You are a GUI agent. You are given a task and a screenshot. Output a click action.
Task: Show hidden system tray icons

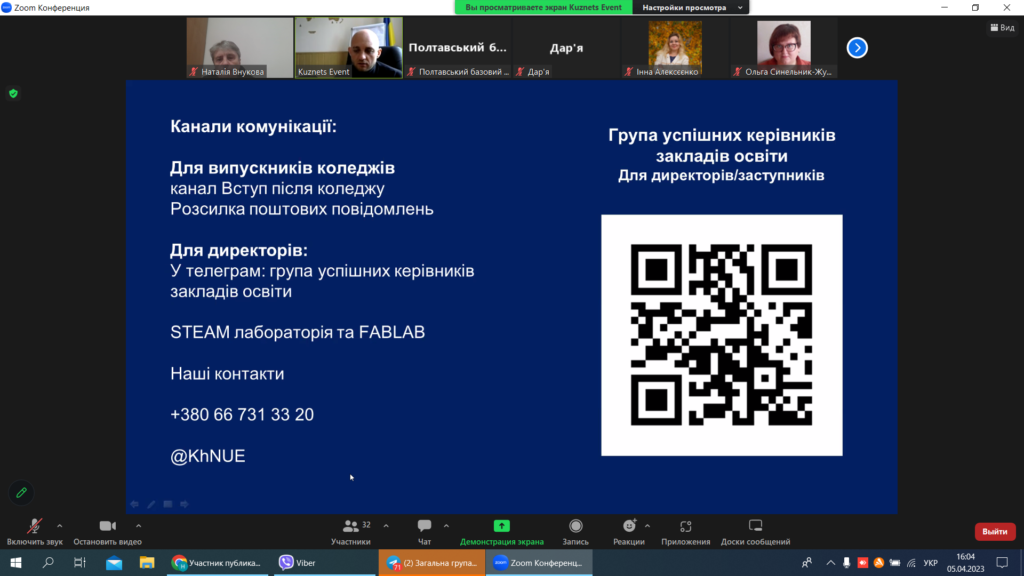tap(830, 562)
